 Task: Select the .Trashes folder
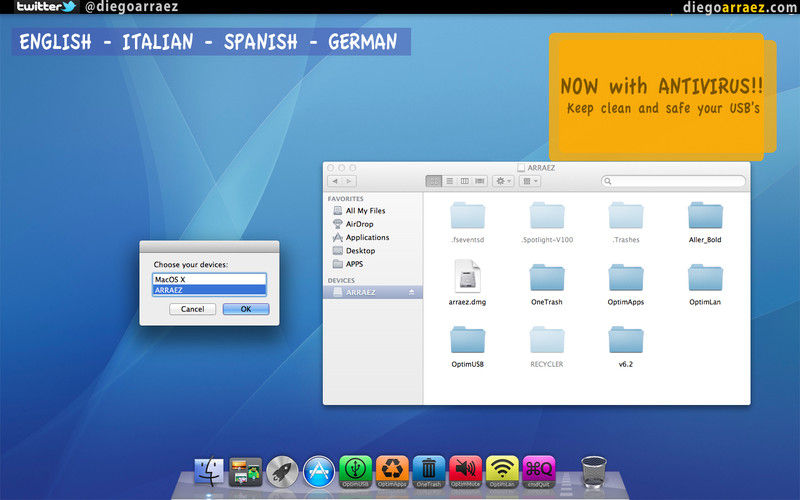click(x=626, y=222)
